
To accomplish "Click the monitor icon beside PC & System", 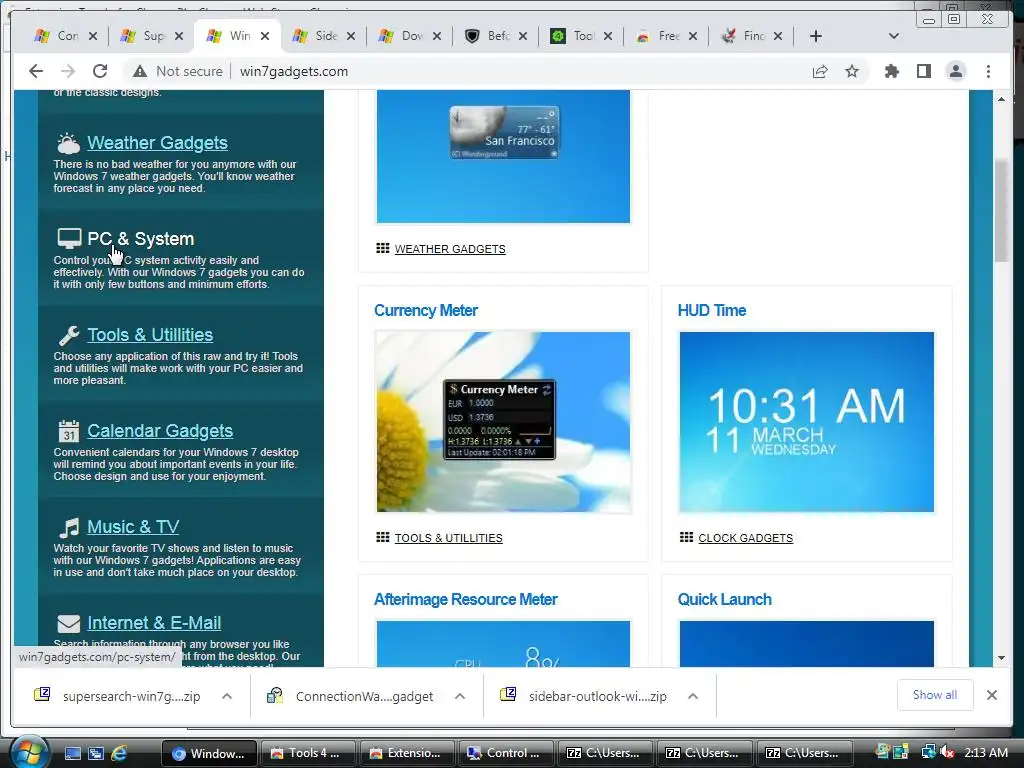I will (69, 238).
